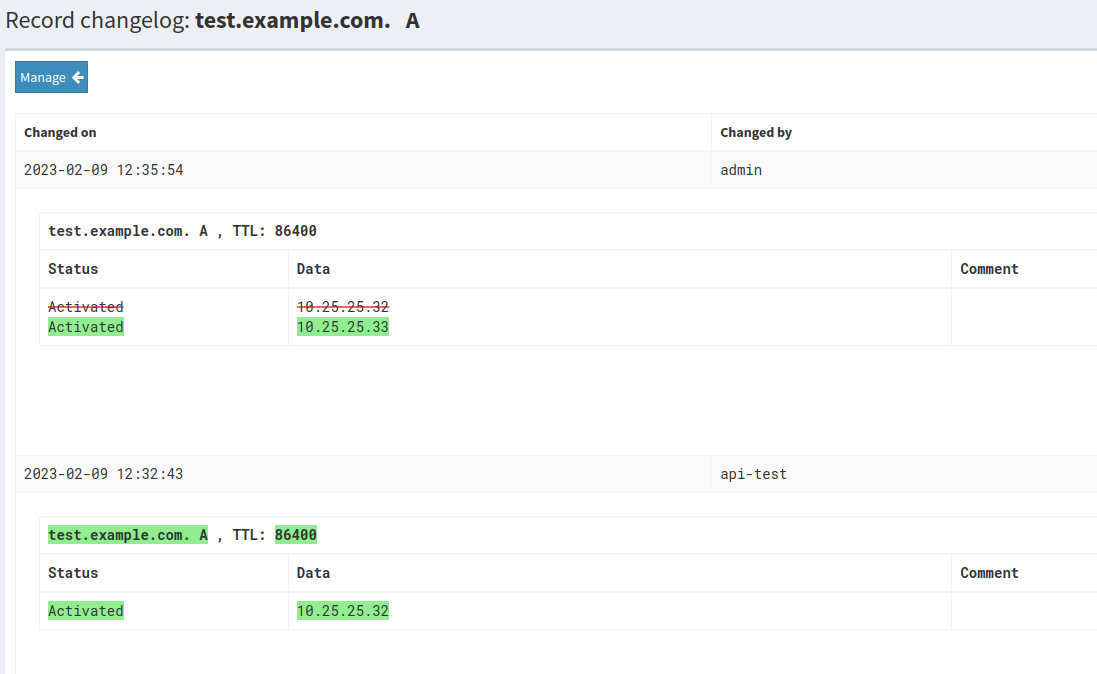Click green IP 10.25.25.32 in api-test entry
Viewport: 1097px width, 674px height.
pos(343,610)
